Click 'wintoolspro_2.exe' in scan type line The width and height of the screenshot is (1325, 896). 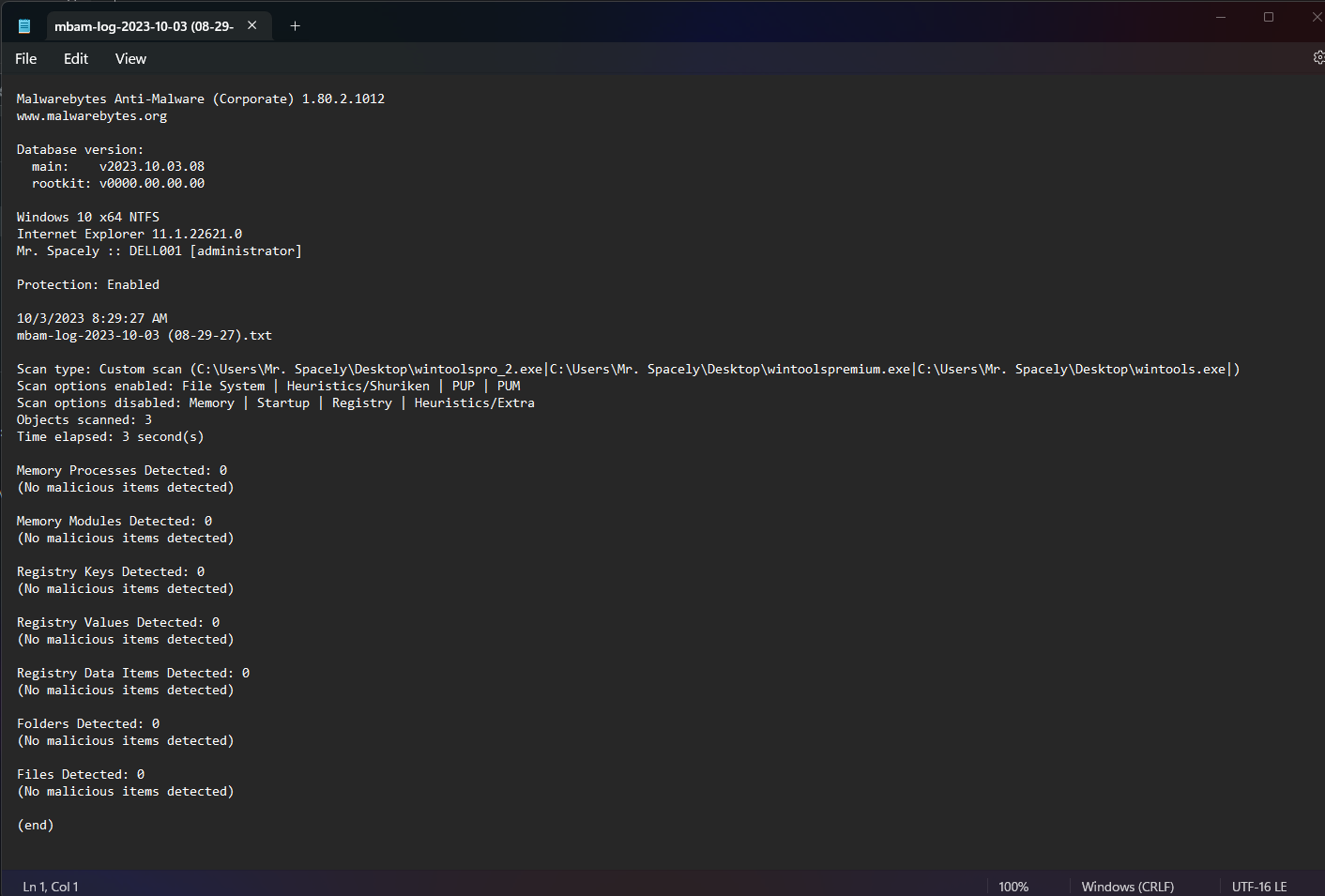(x=479, y=370)
